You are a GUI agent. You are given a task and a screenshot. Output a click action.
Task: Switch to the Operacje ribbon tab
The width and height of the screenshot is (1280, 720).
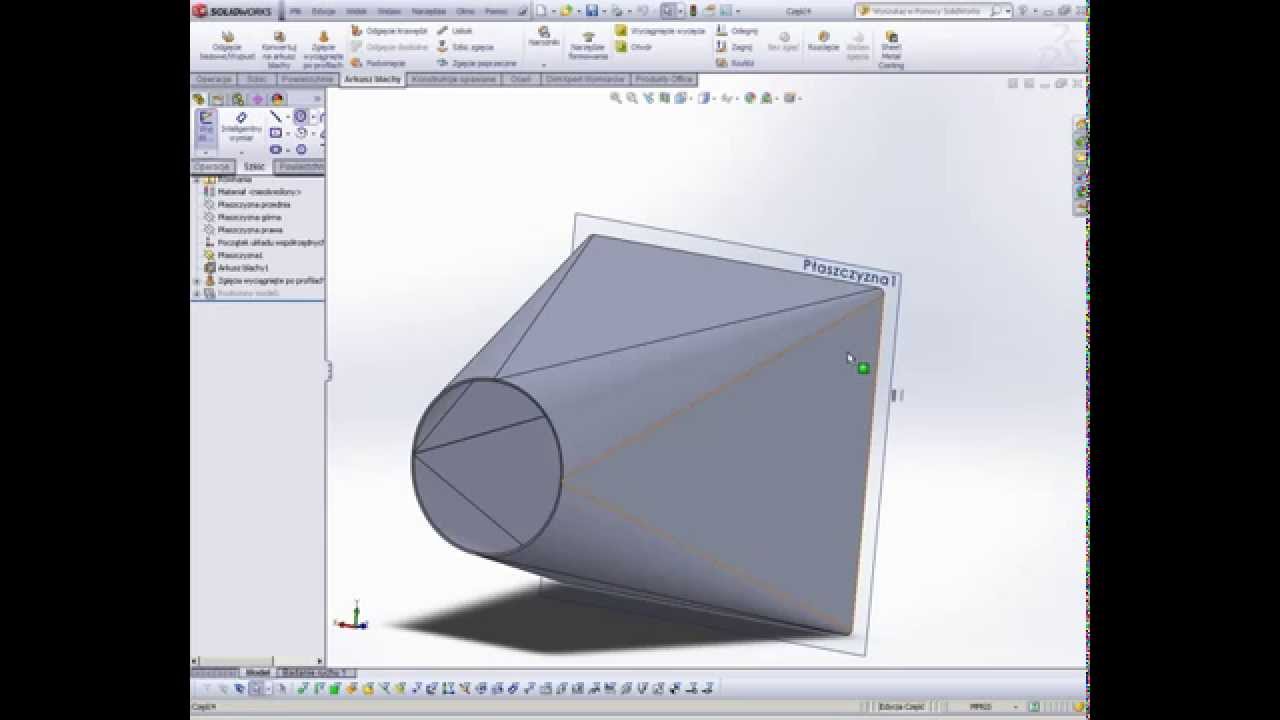(215, 79)
